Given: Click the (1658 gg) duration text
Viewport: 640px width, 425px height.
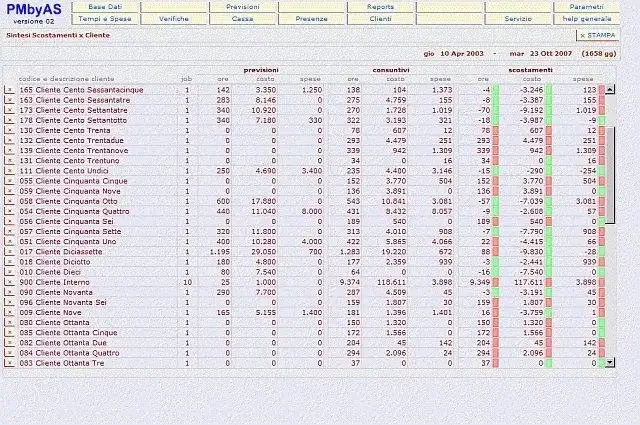Looking at the screenshot, I should (599, 54).
